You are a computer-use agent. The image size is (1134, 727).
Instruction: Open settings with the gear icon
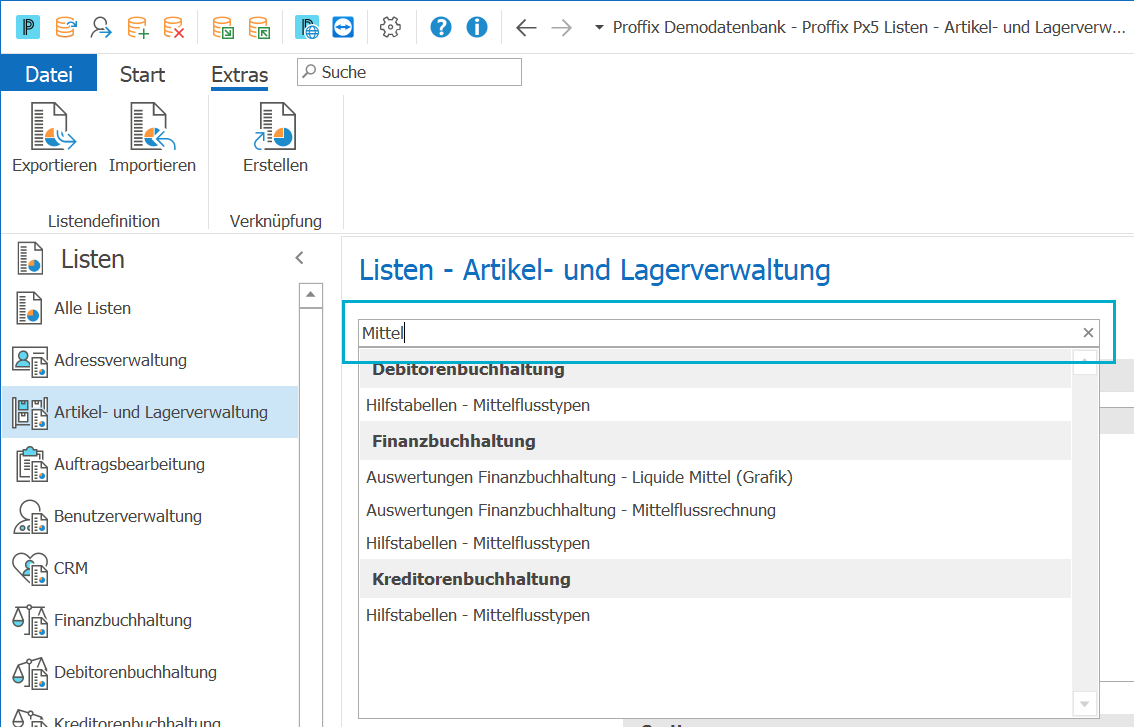tap(391, 27)
